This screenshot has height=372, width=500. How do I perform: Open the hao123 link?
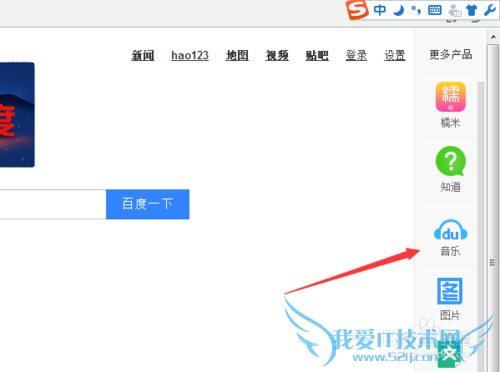[190, 55]
